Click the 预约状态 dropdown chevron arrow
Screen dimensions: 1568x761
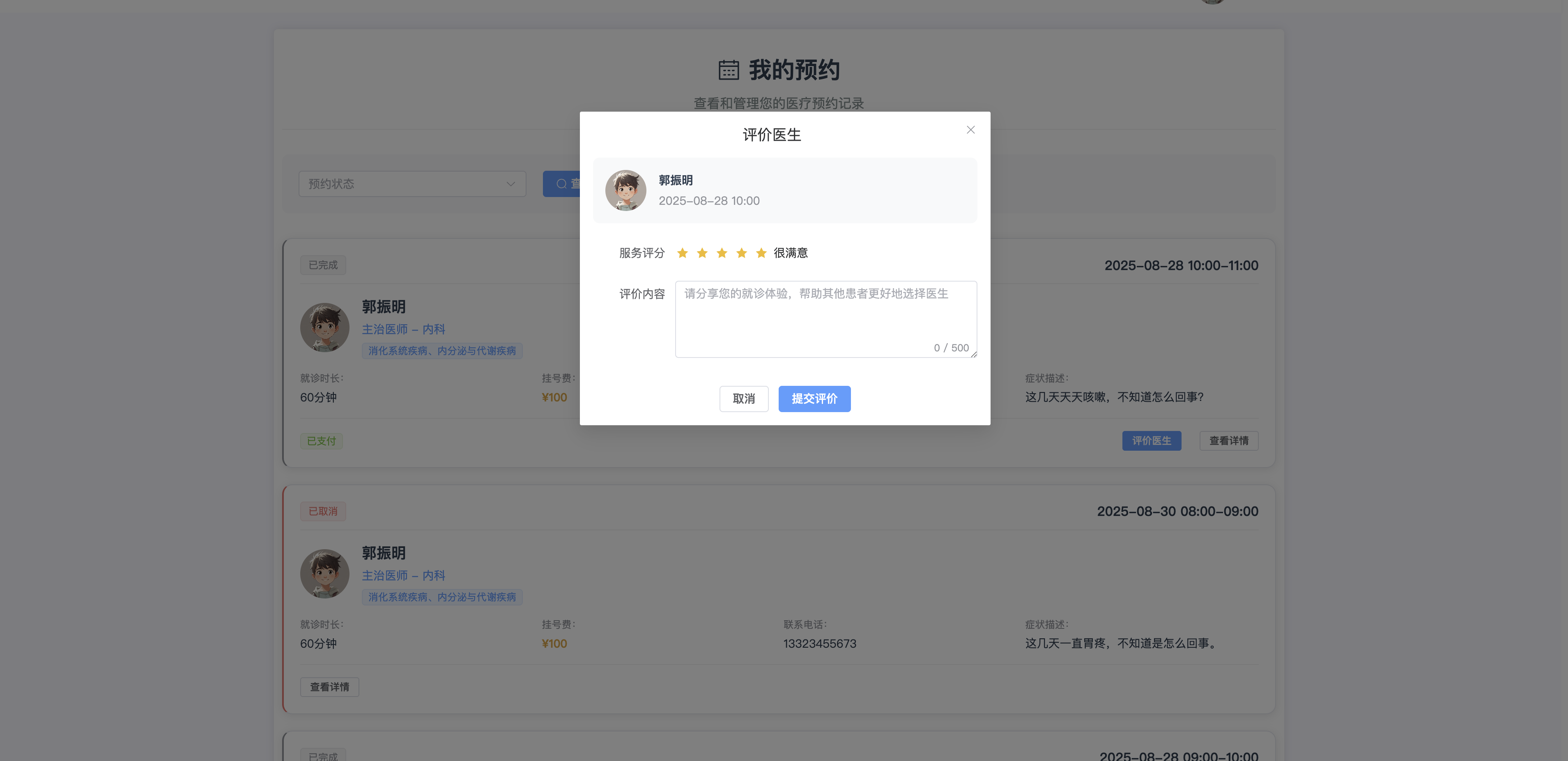pyautogui.click(x=510, y=184)
